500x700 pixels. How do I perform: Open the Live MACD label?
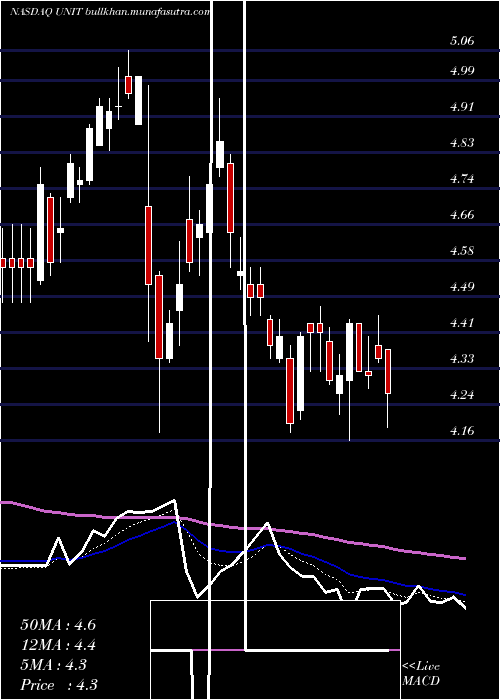[x=421, y=674]
